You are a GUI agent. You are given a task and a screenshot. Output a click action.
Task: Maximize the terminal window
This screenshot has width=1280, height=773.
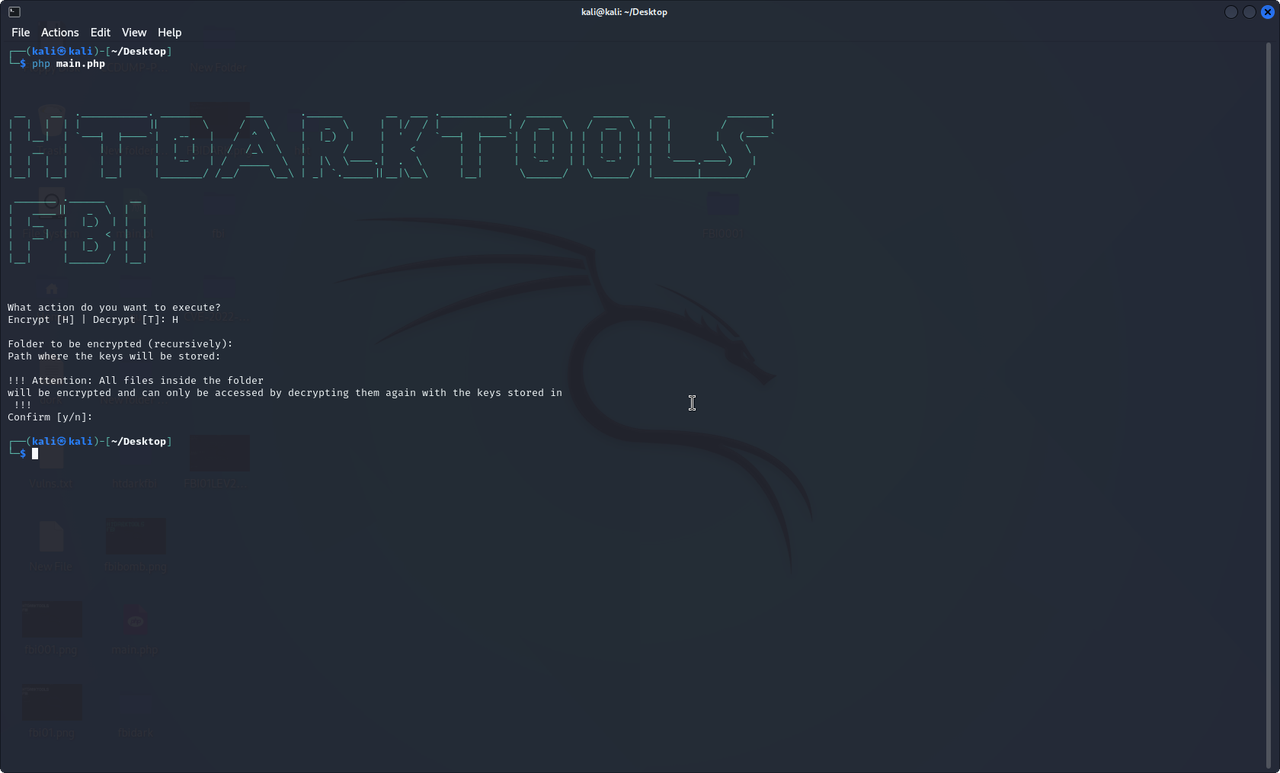1250,12
